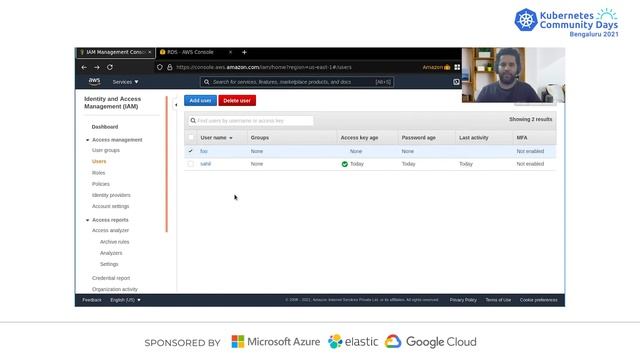Tick the select-all checkbox in the table header
This screenshot has width=640, height=360.
point(191,138)
